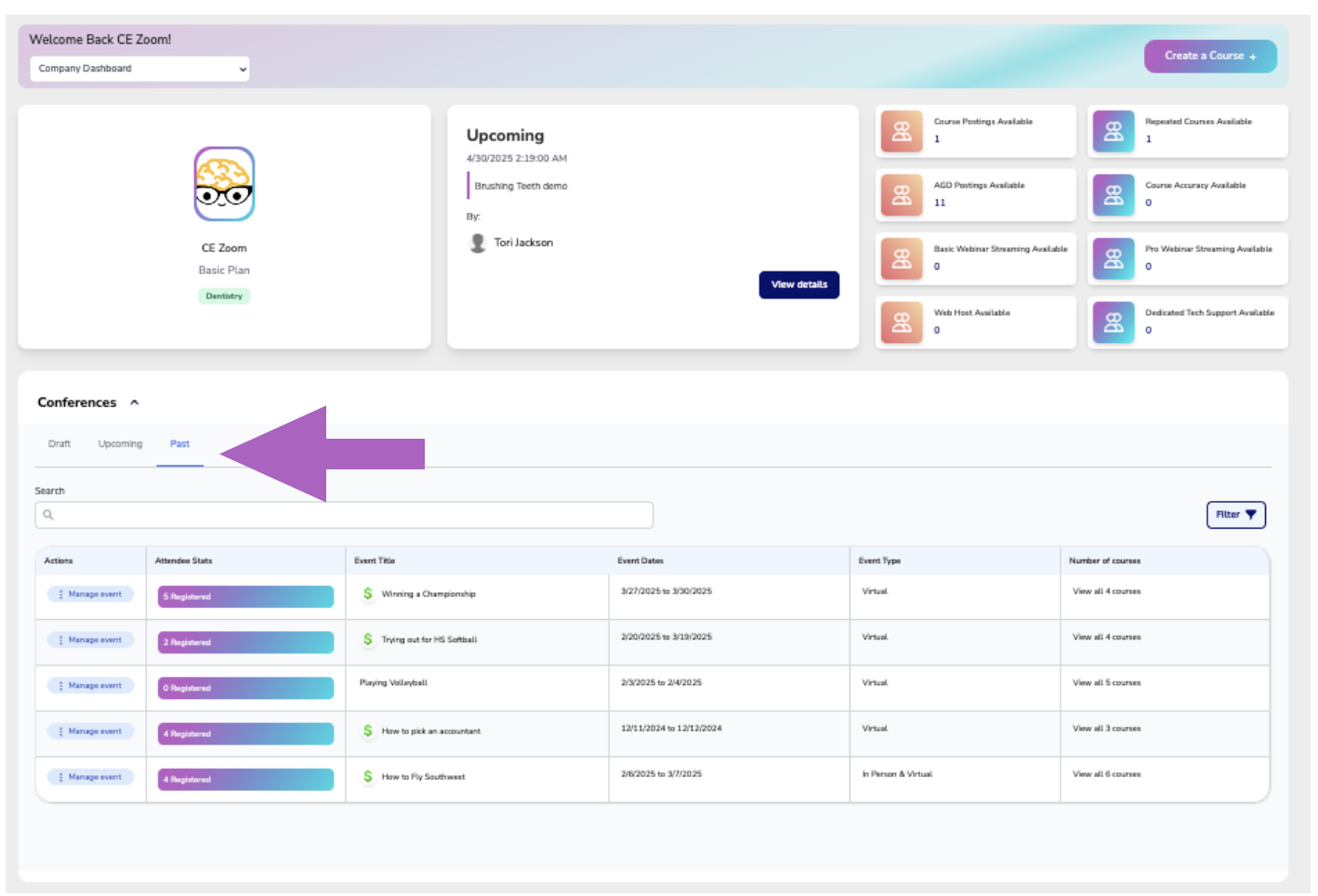This screenshot has height=896, width=1318.
Task: Switch to the Draft tab
Action: (x=59, y=443)
